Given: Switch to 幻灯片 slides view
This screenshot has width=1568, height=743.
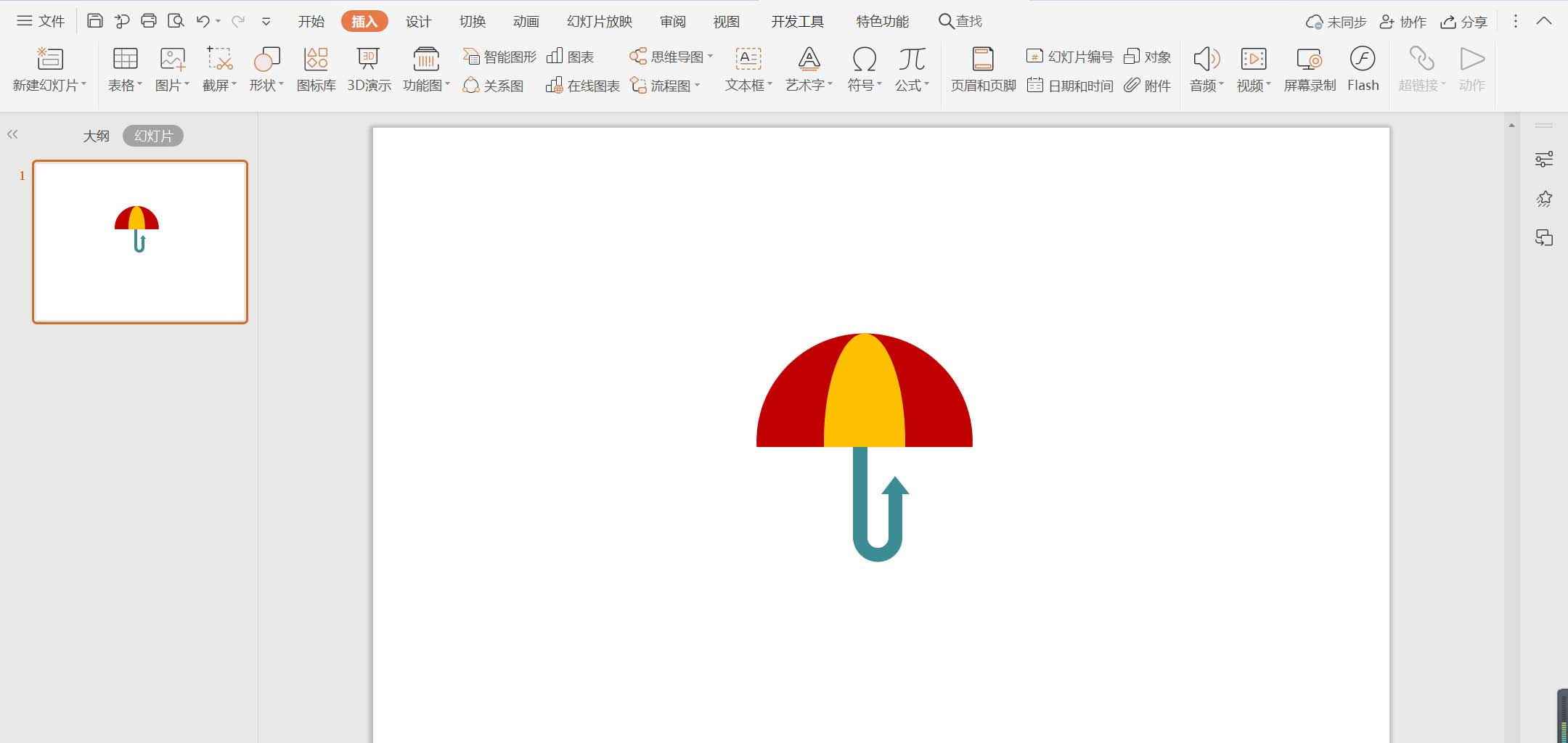Looking at the screenshot, I should [152, 135].
